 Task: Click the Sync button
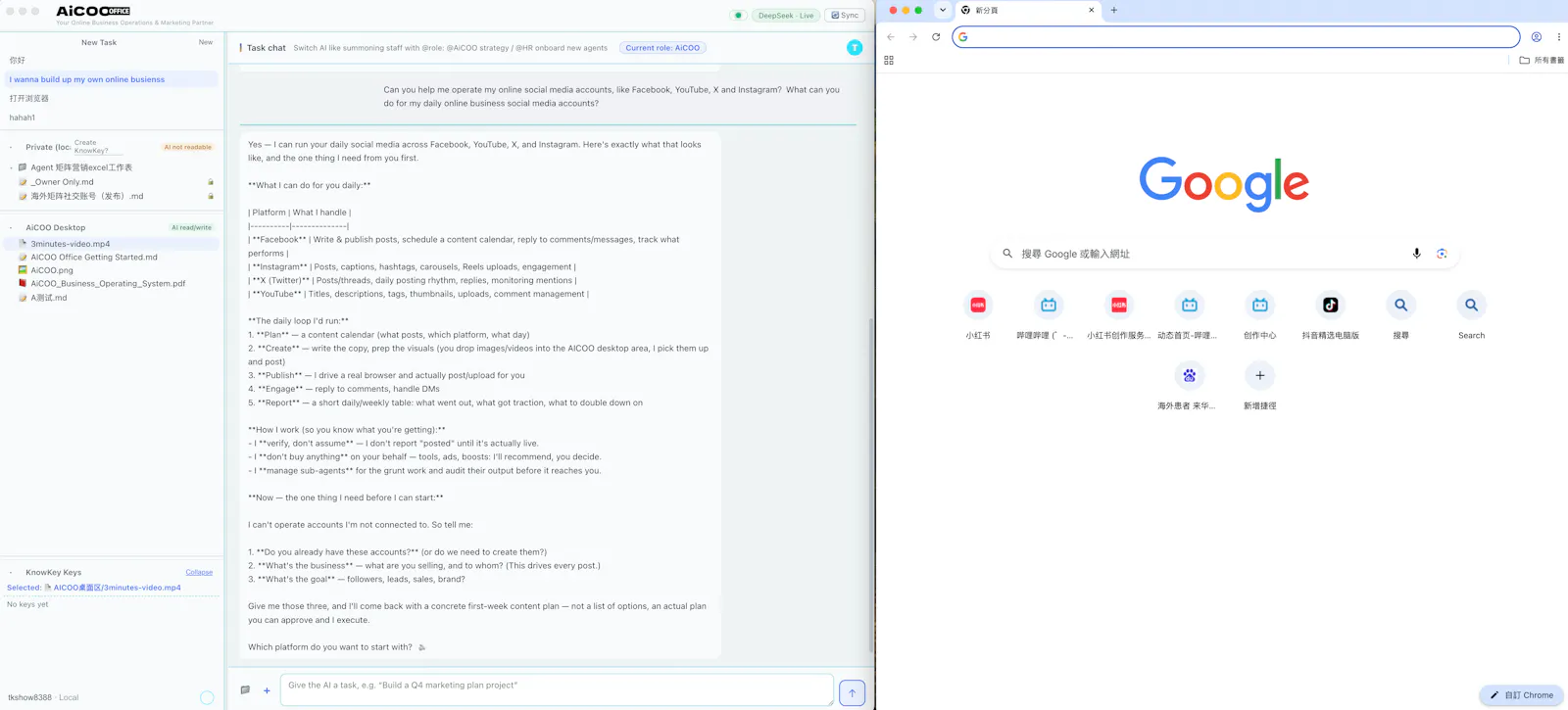[x=845, y=15]
